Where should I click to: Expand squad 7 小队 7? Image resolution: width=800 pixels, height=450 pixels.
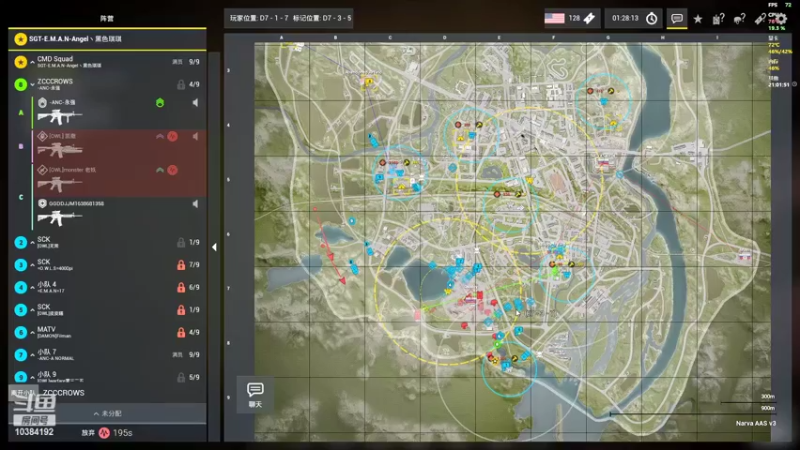32,355
